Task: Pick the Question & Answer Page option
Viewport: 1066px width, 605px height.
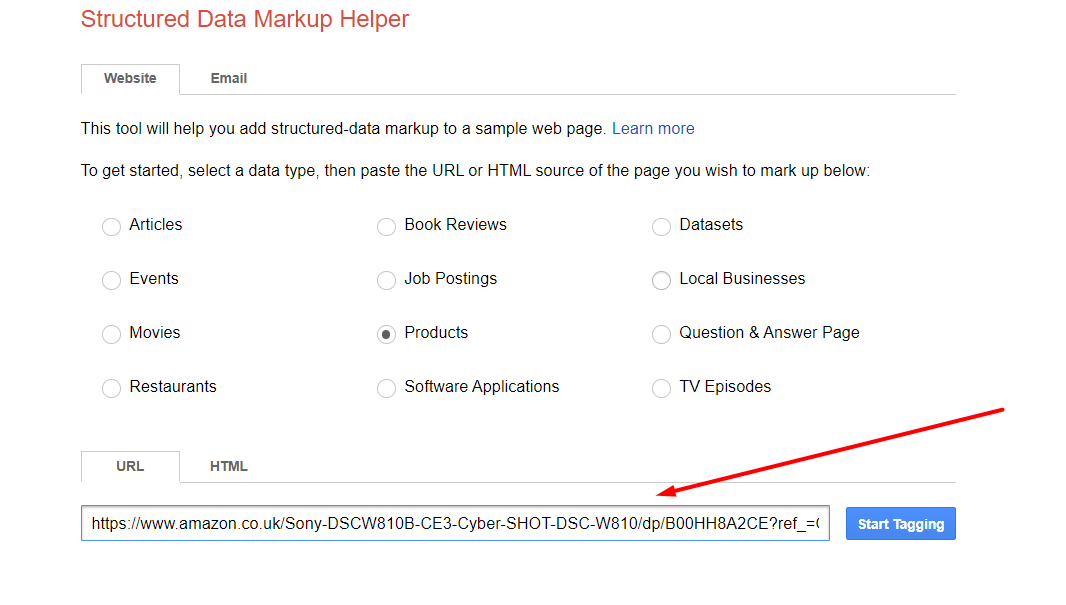Action: (x=661, y=335)
